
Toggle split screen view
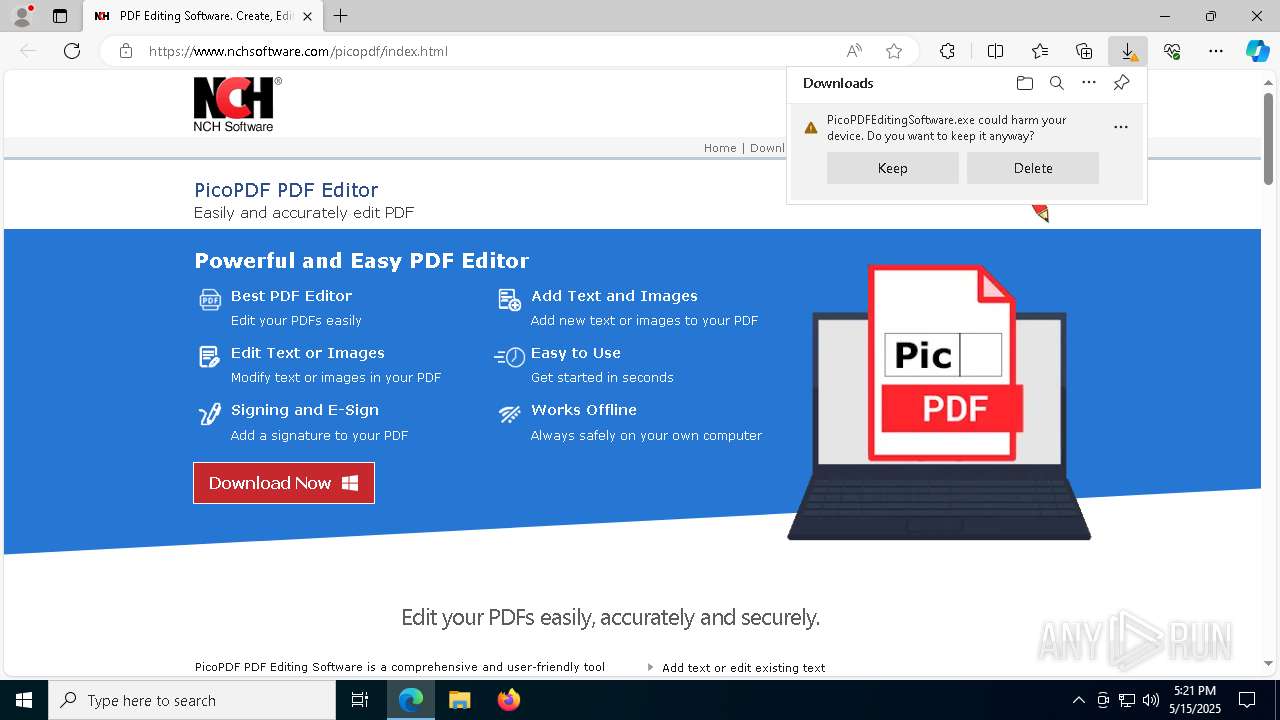pos(995,51)
